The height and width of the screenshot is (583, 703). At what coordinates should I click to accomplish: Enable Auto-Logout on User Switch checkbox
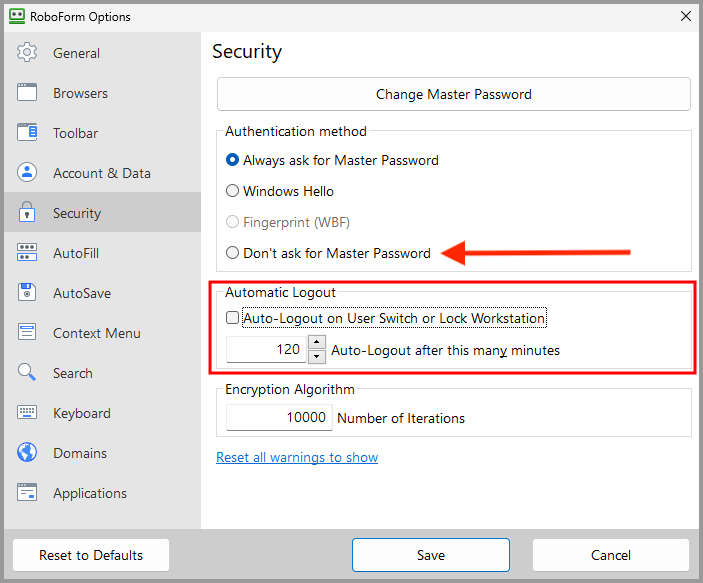232,318
